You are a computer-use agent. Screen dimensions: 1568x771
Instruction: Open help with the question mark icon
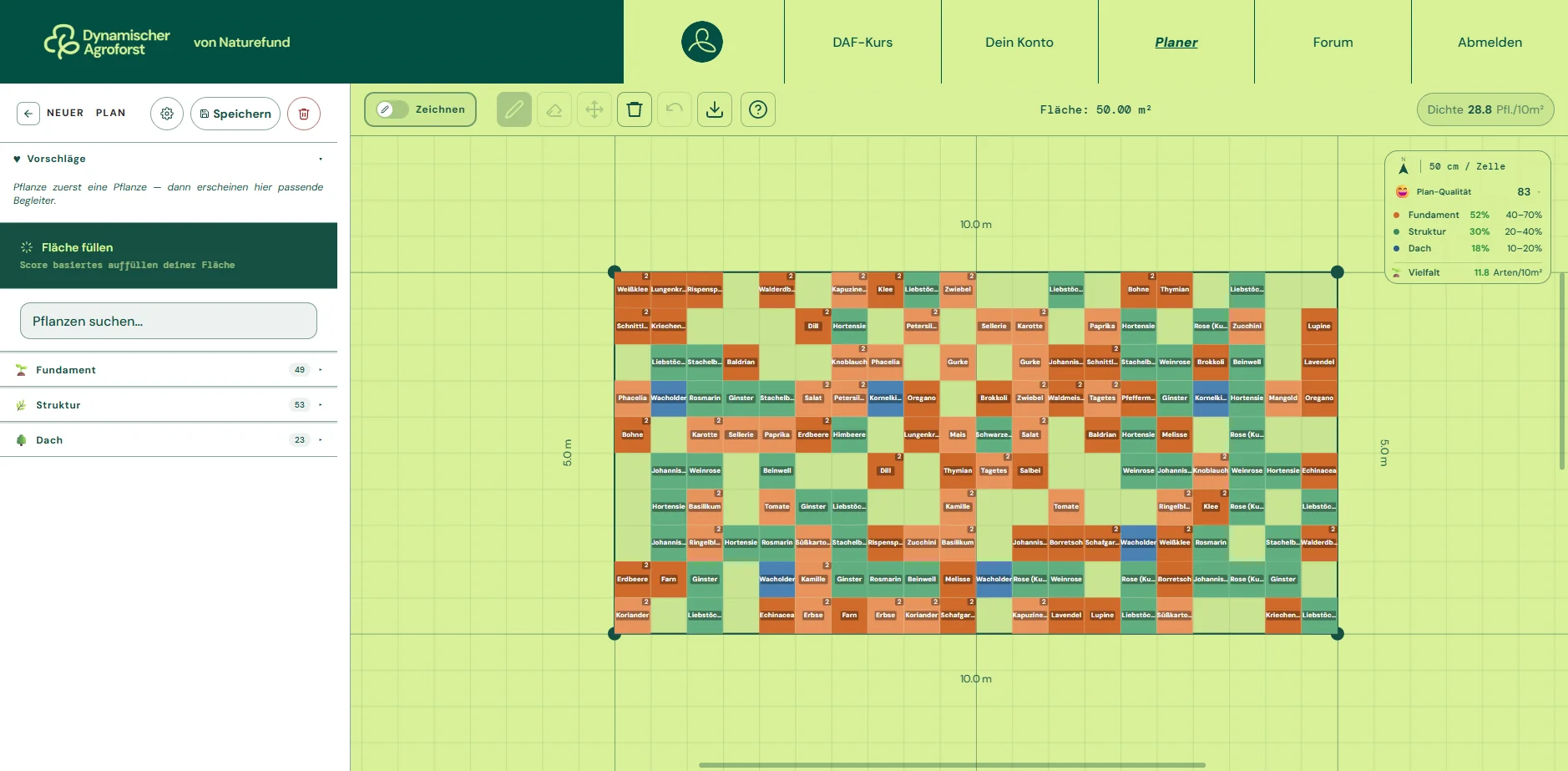(x=758, y=109)
